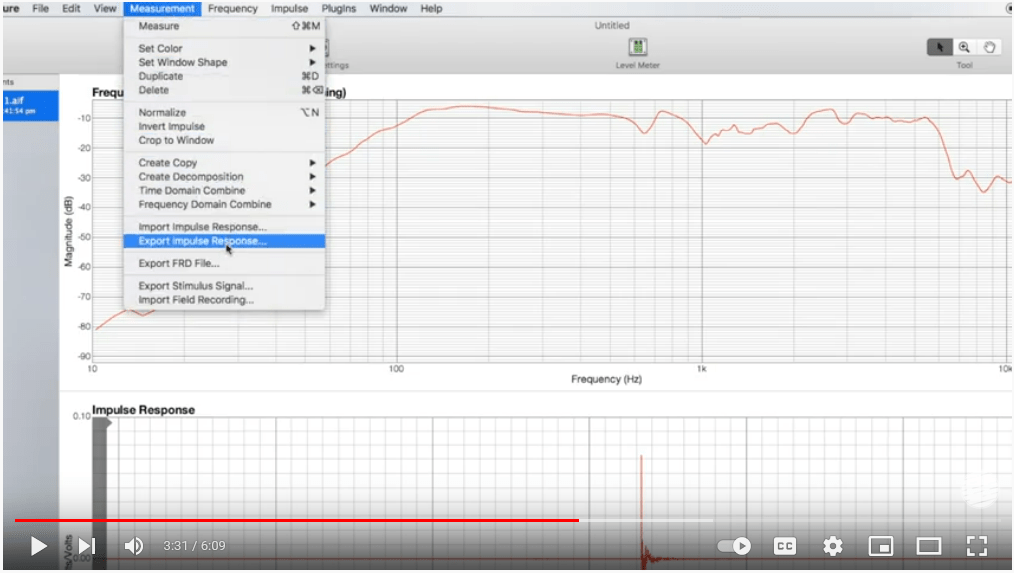Open the View menu

[x=105, y=8]
